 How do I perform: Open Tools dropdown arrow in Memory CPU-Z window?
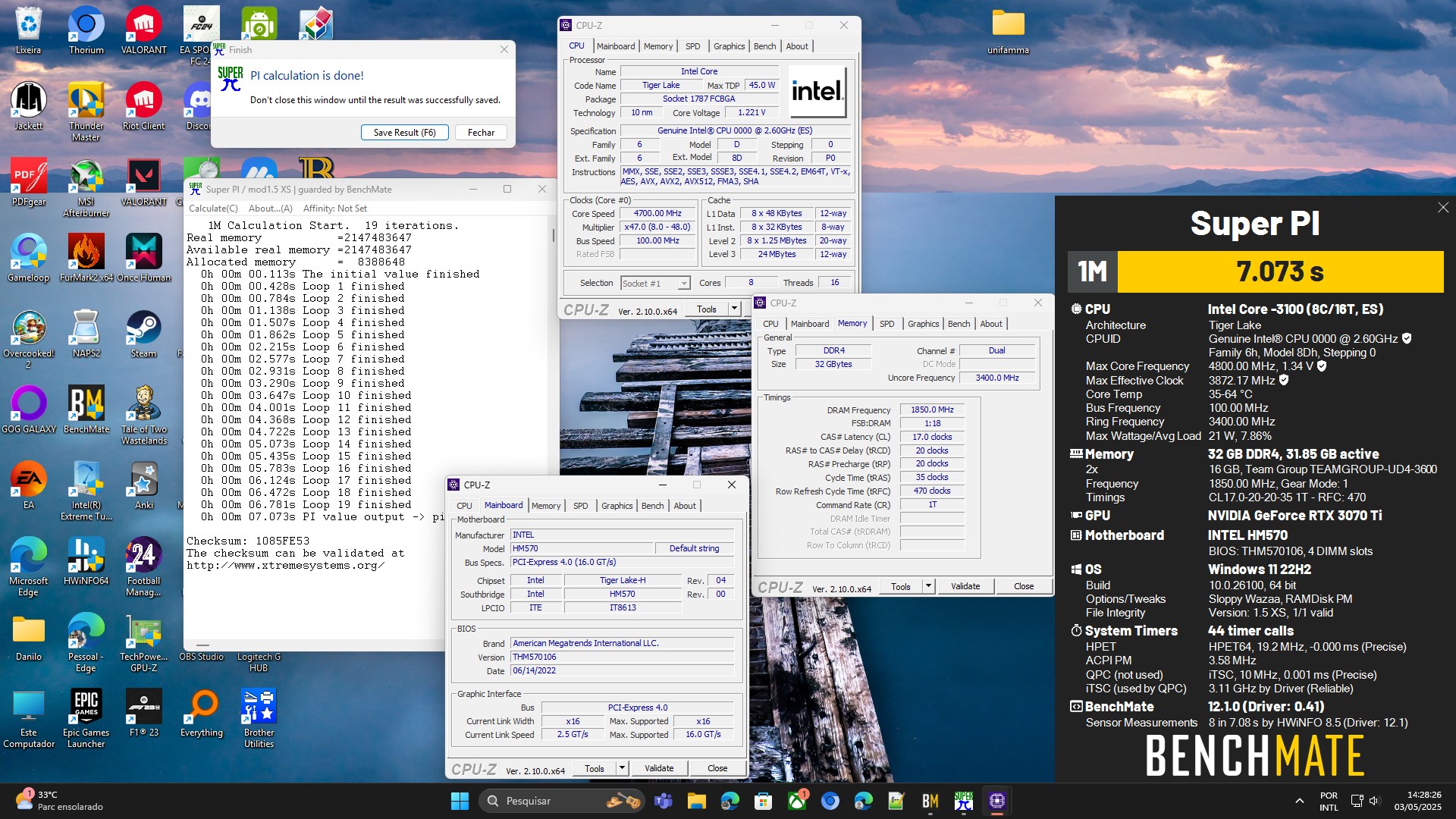(x=927, y=586)
